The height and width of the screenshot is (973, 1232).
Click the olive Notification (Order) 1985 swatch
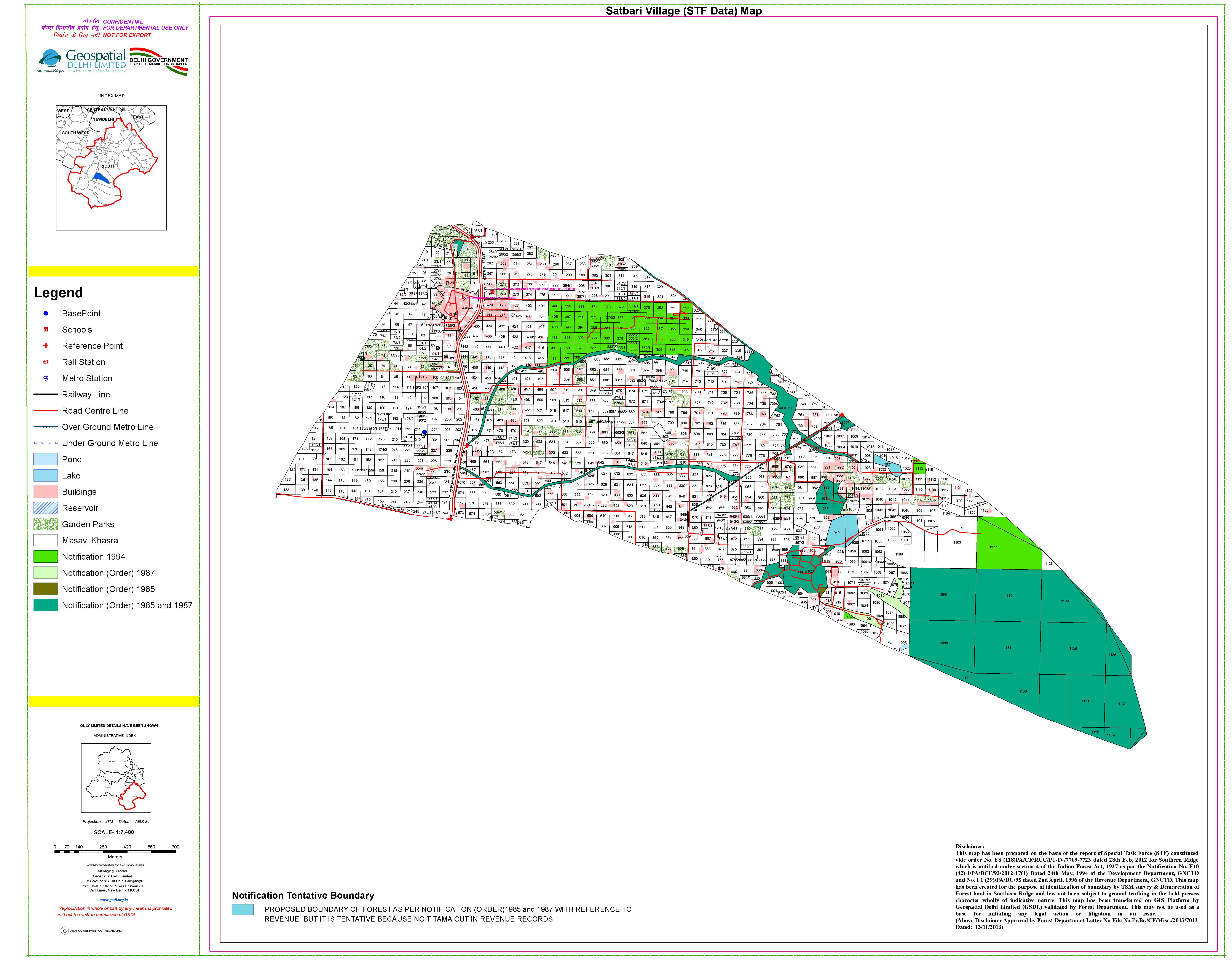46,589
